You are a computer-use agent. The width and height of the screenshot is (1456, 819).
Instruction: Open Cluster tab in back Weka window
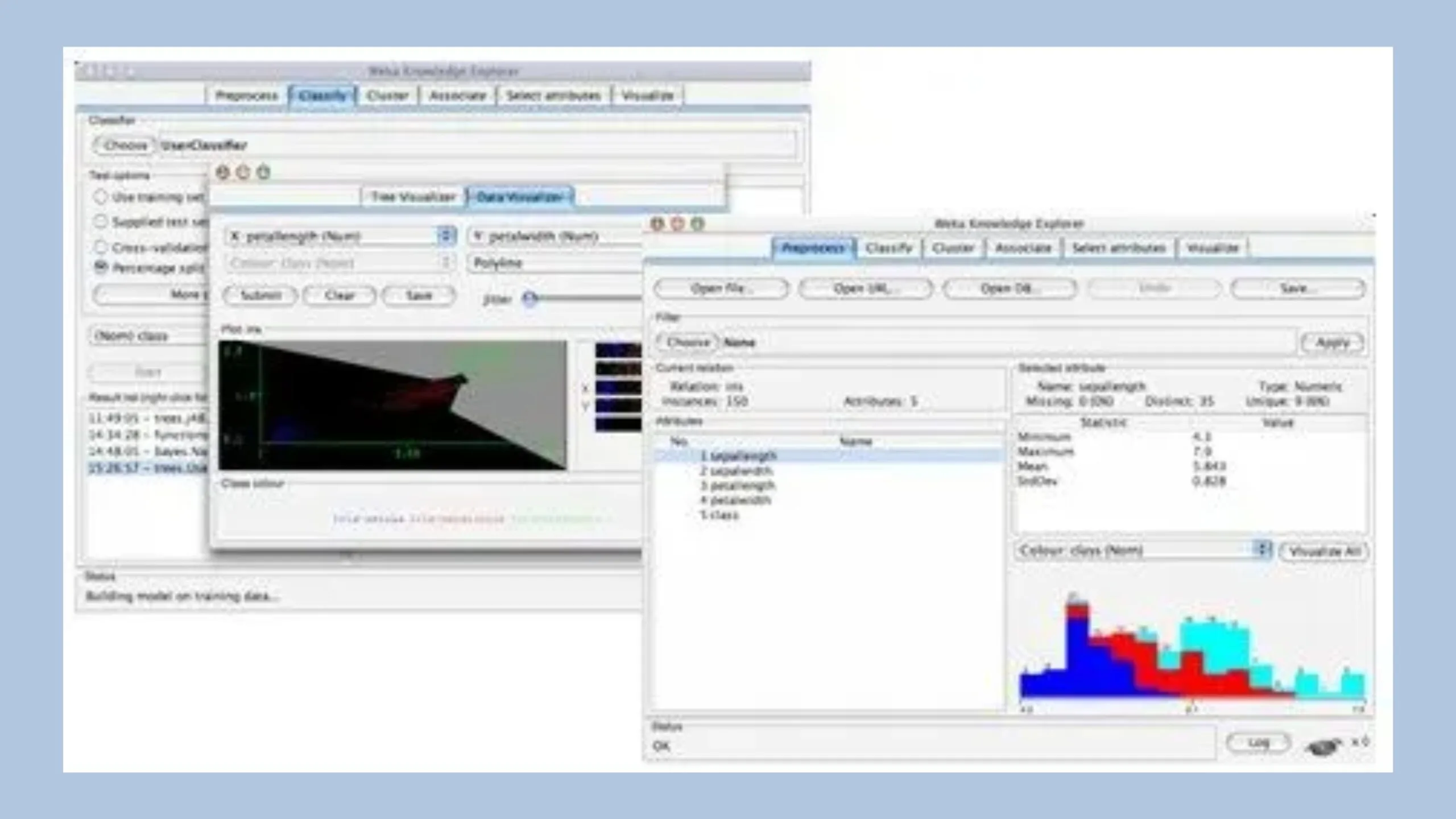387,96
